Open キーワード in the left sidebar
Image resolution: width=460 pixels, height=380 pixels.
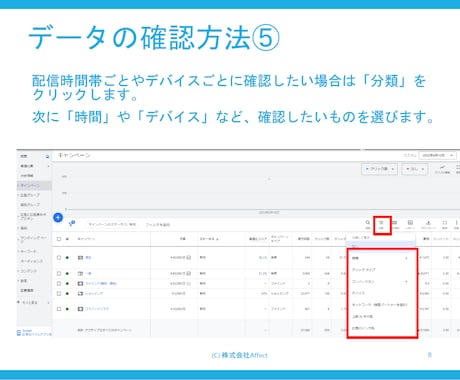28,251
